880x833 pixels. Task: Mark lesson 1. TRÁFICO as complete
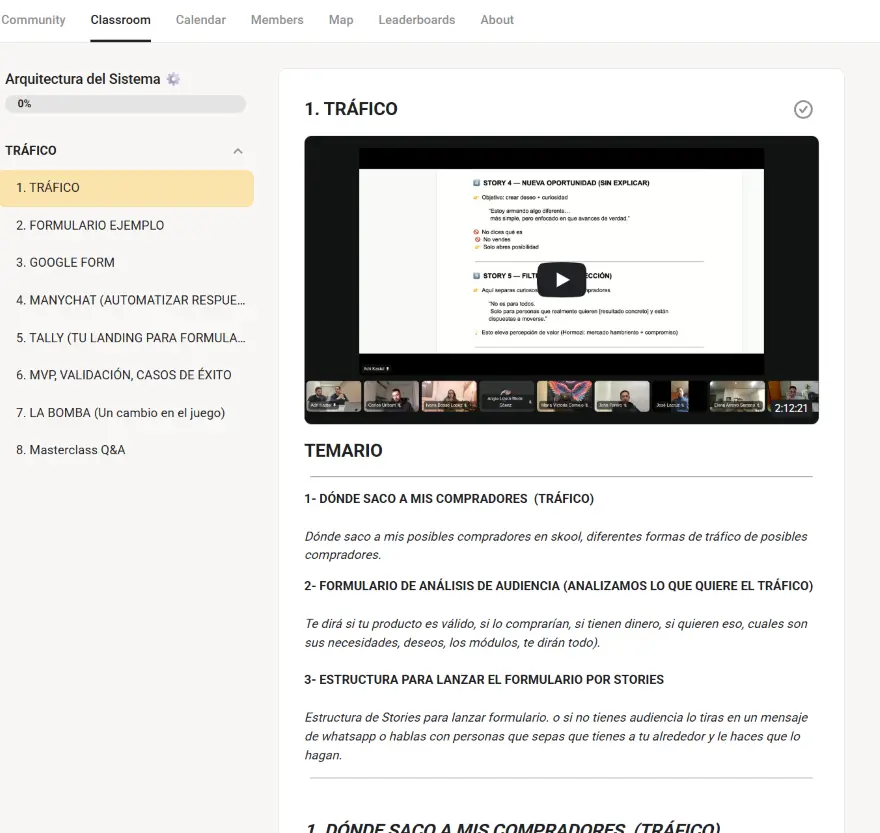pyautogui.click(x=803, y=110)
